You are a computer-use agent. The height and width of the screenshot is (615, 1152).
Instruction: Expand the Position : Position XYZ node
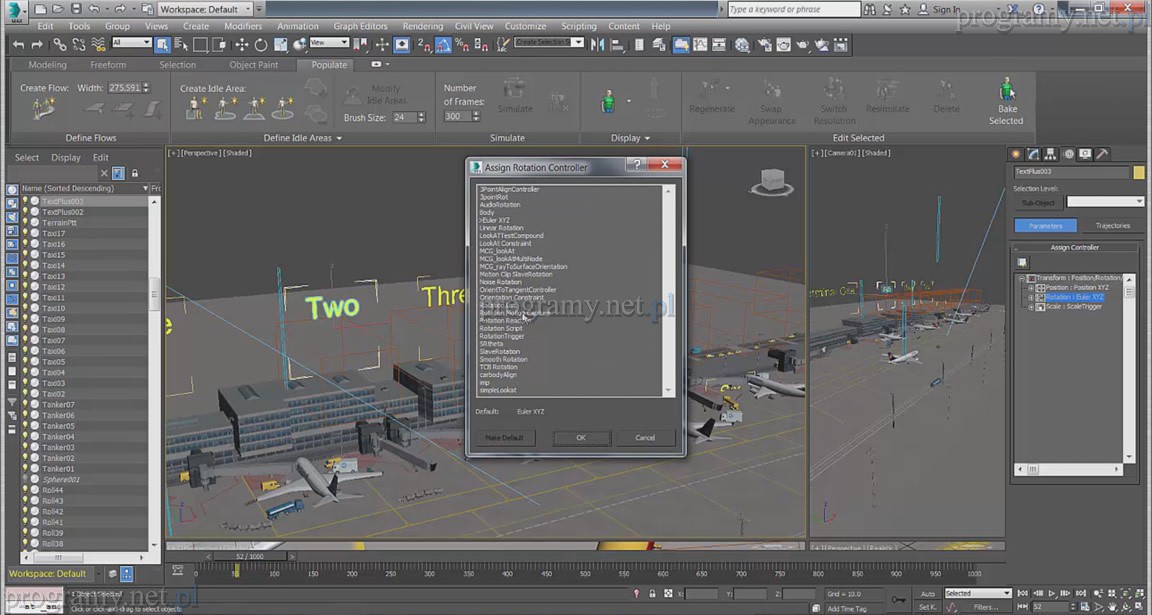tap(1030, 288)
